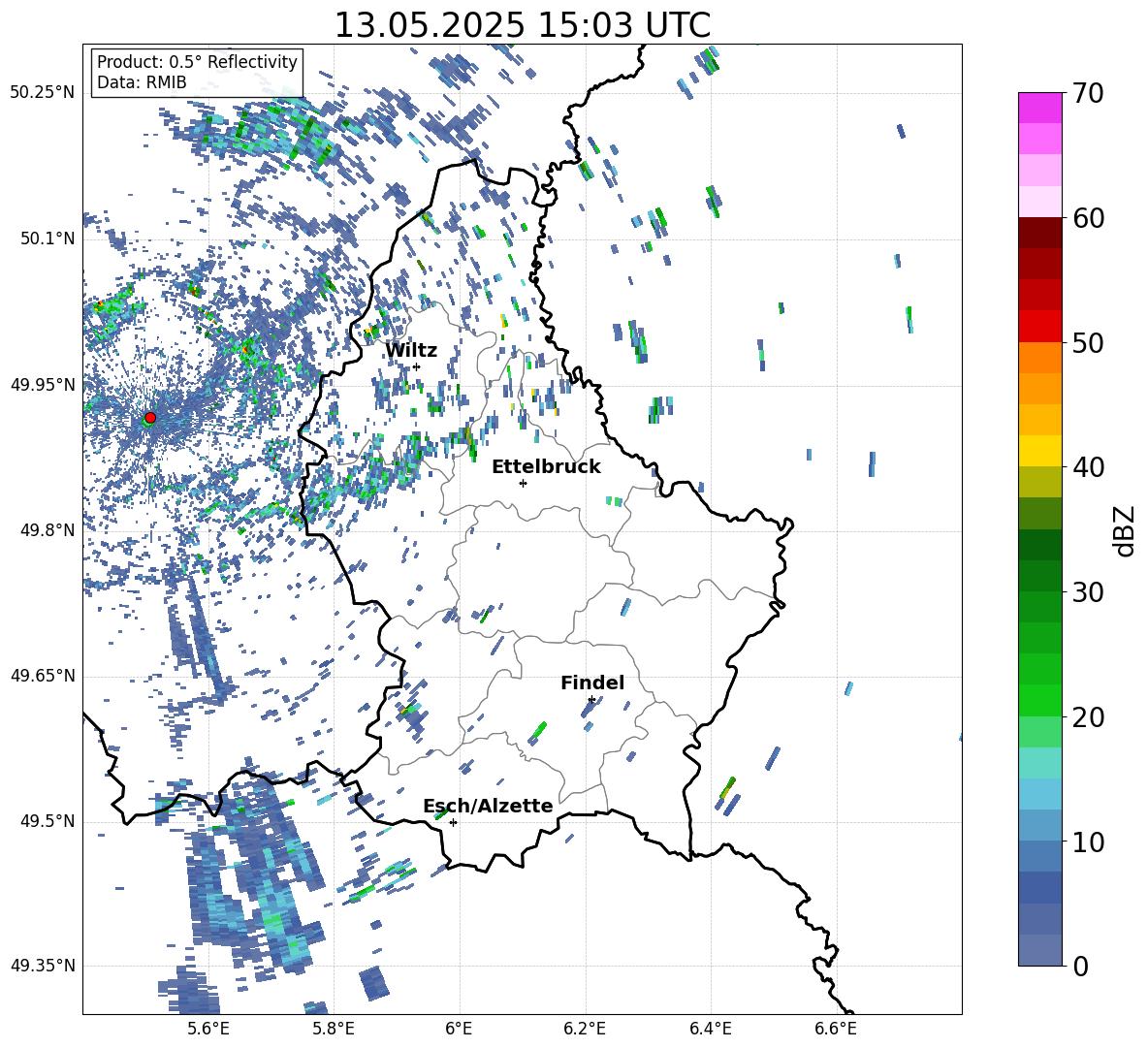Click the 6°E longitude label

click(x=459, y=1030)
